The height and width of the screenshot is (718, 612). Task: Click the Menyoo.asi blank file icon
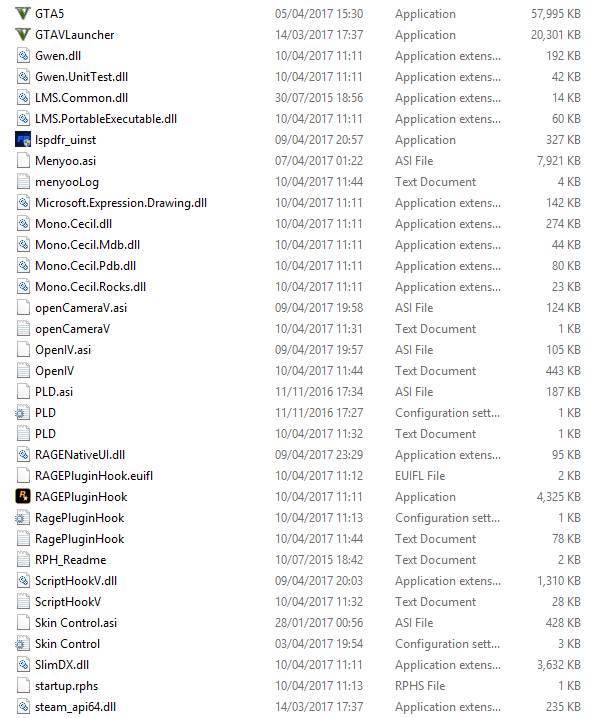point(23,161)
